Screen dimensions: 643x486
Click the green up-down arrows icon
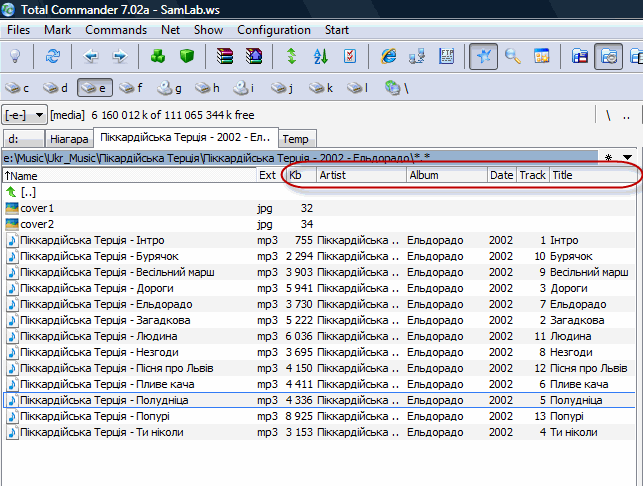292,56
